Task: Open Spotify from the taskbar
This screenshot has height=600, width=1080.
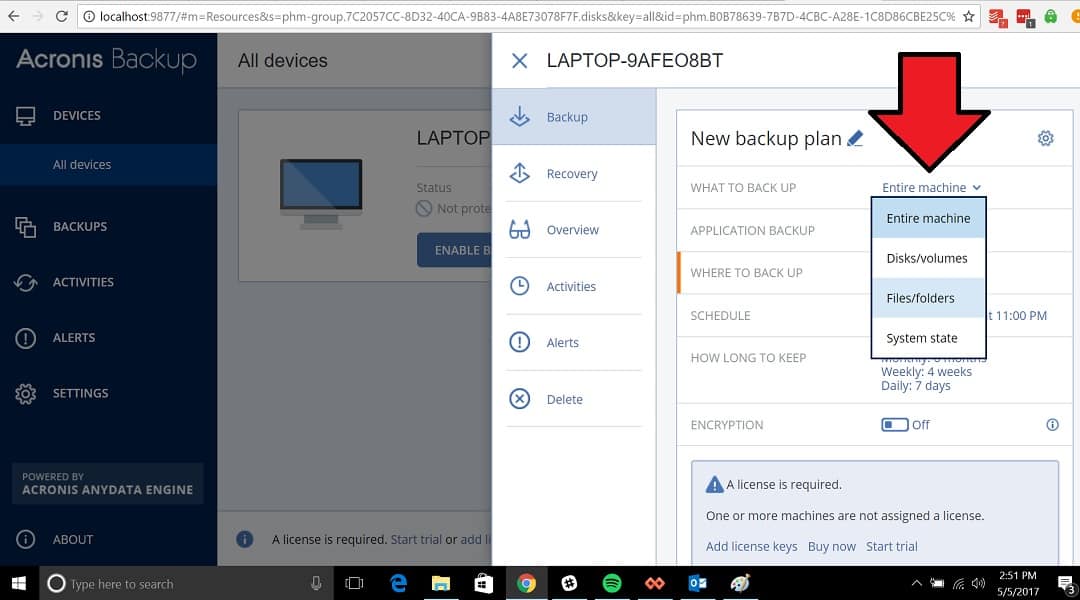Action: point(612,583)
